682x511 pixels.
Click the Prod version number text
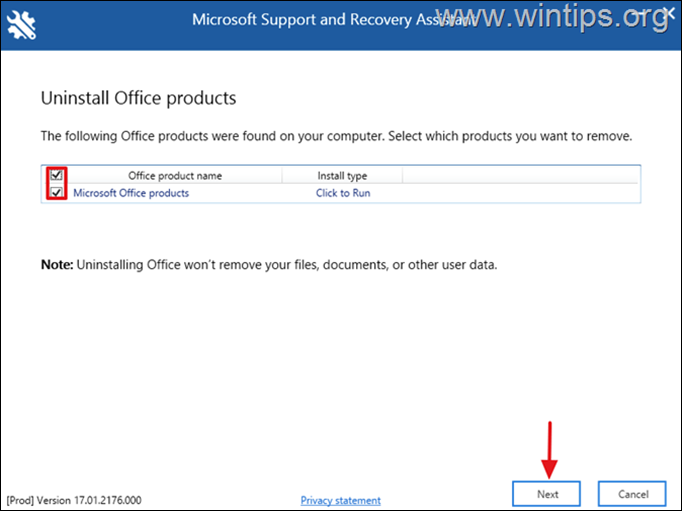pos(74,500)
